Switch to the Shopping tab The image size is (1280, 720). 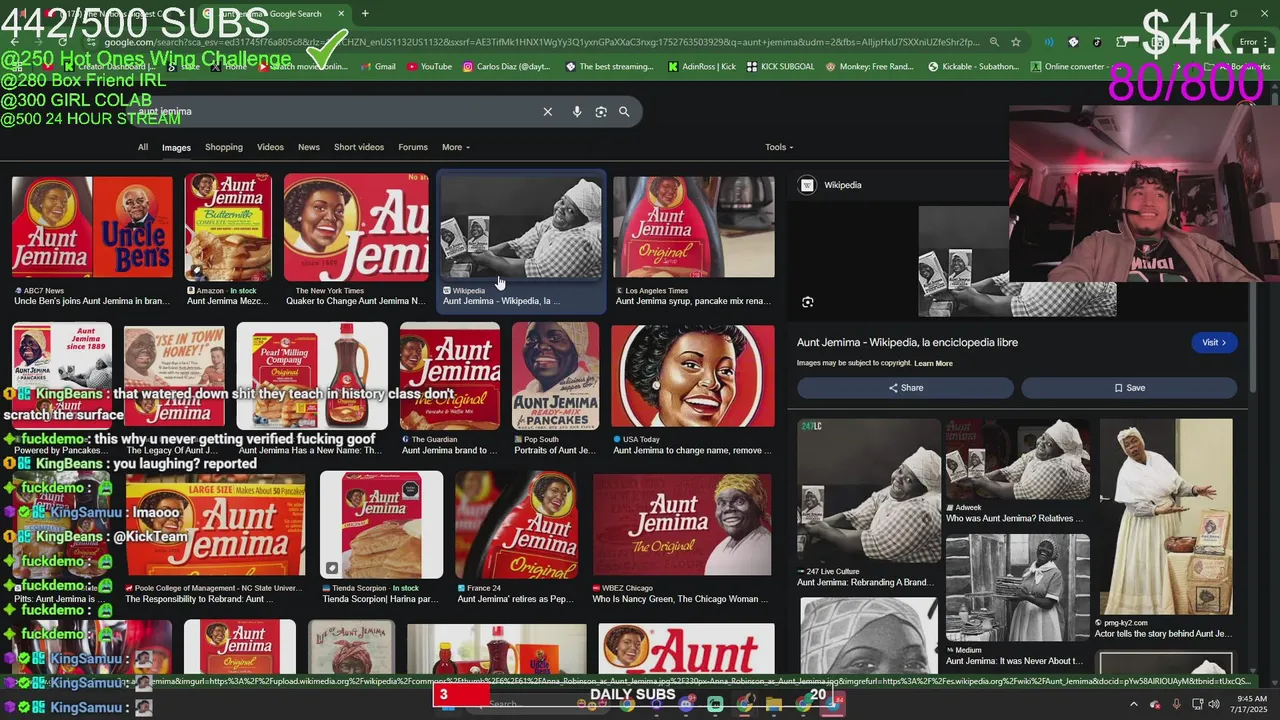point(224,147)
